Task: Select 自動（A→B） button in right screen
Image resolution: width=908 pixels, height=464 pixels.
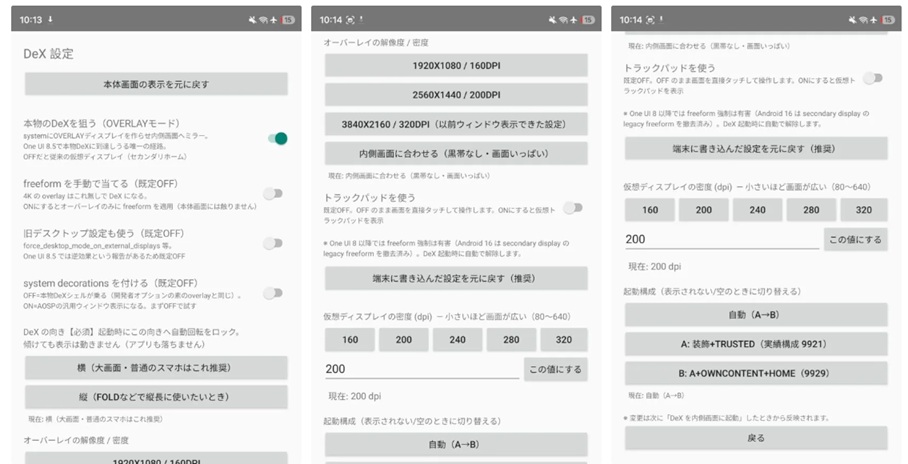Action: [x=756, y=315]
